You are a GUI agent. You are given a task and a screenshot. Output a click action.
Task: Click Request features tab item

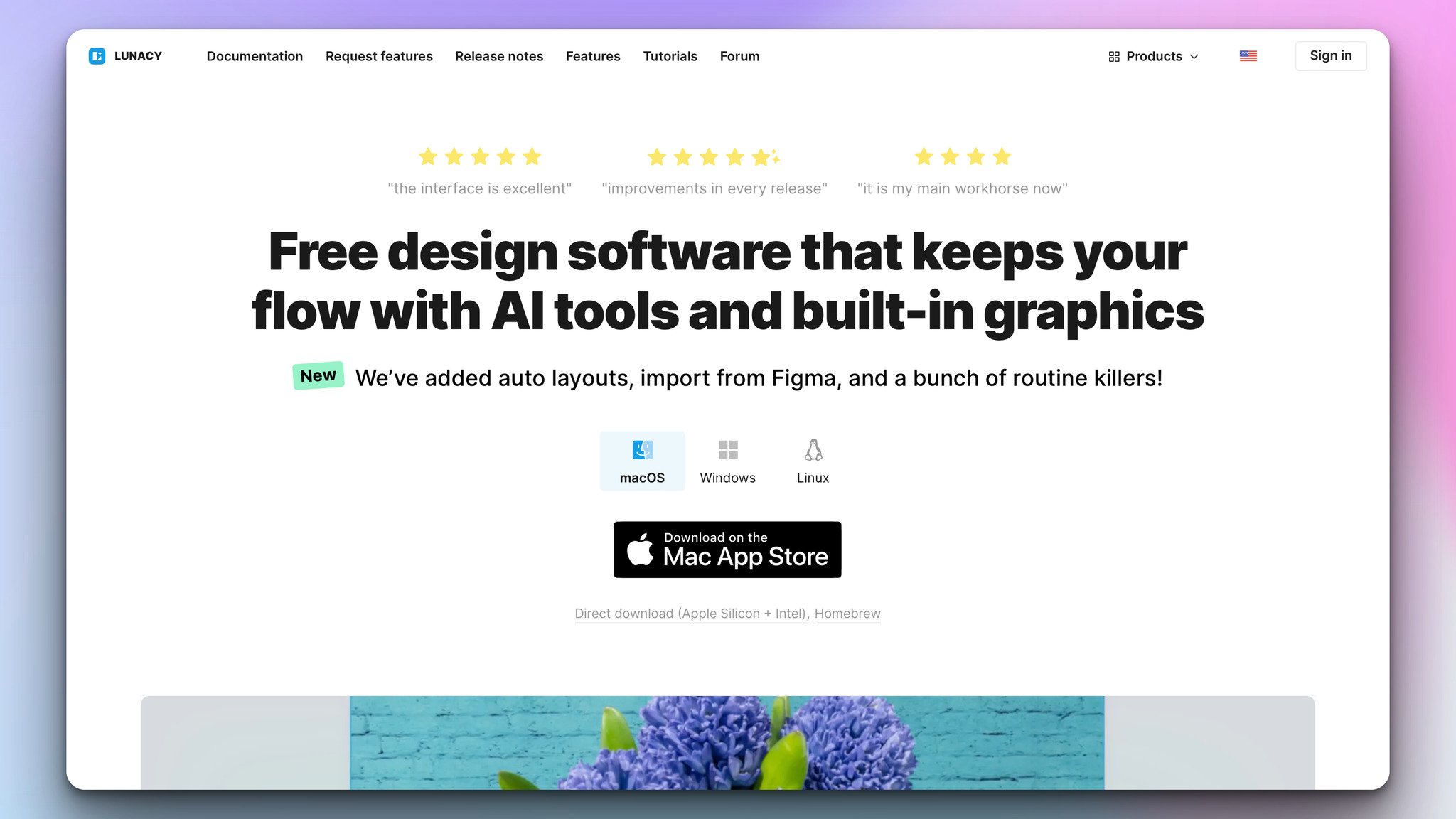point(379,56)
